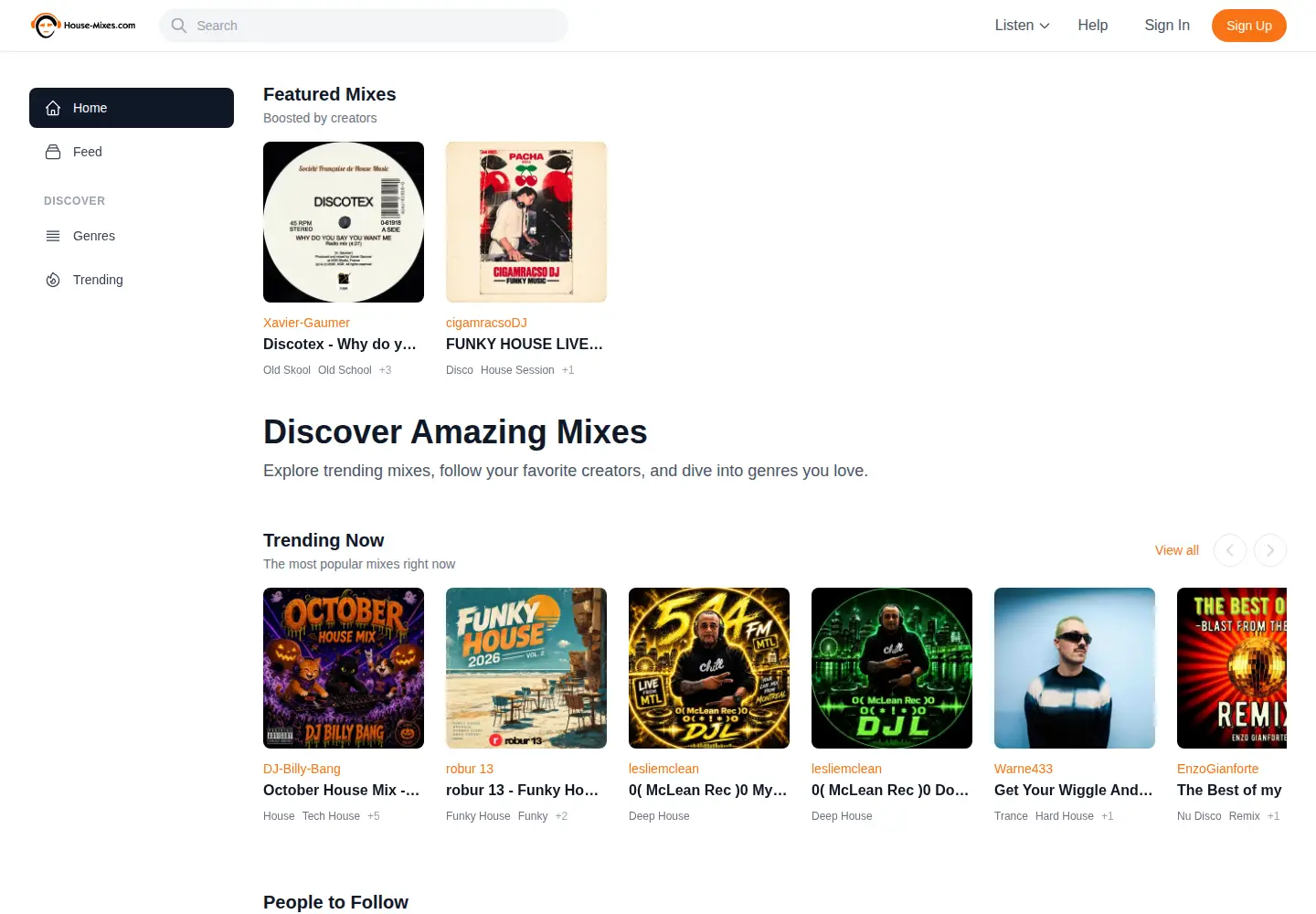Select the Hard House genre tag
This screenshot has height=914, width=1316.
point(1065,816)
